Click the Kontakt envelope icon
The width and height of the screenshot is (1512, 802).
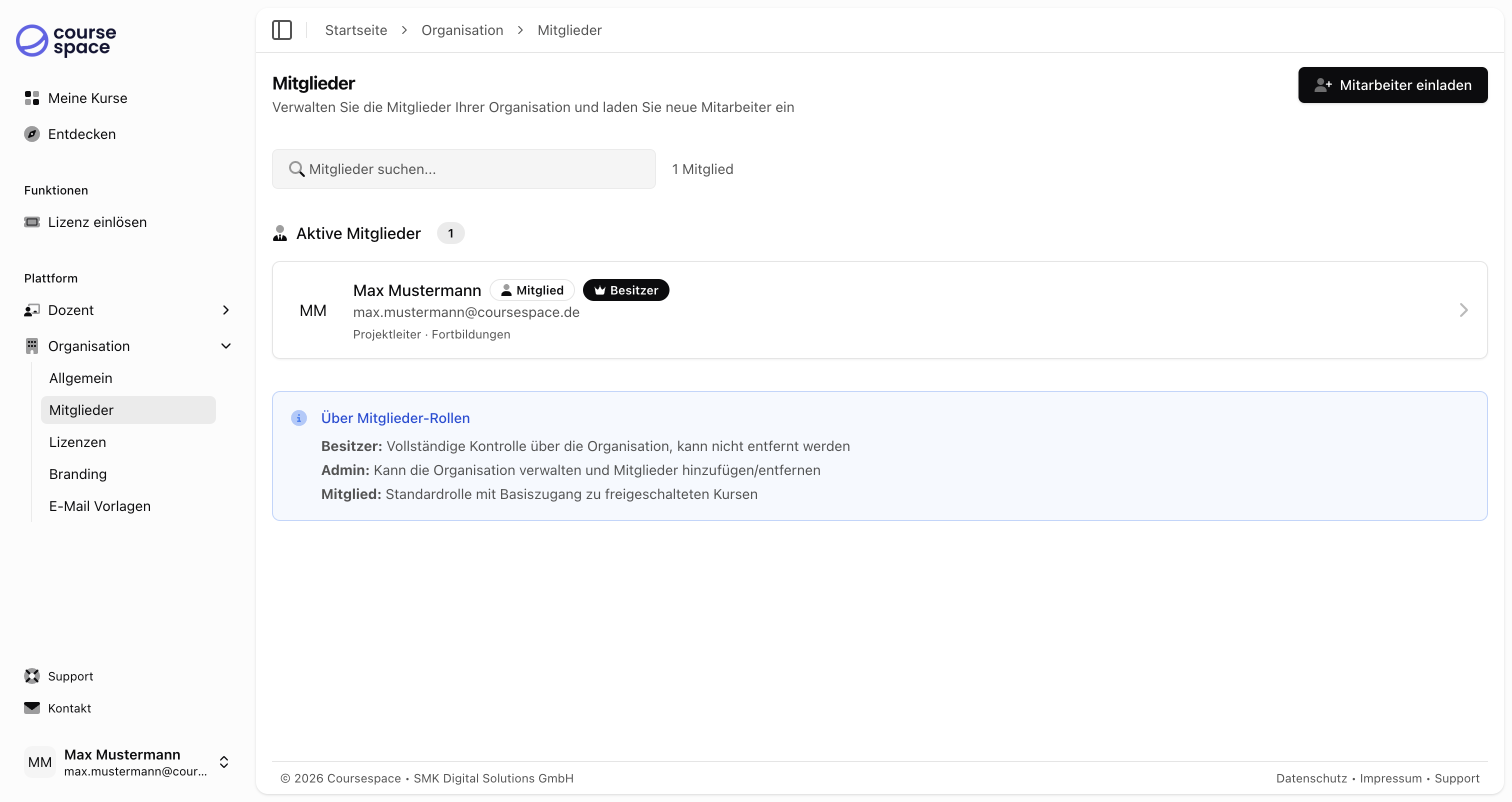point(31,707)
